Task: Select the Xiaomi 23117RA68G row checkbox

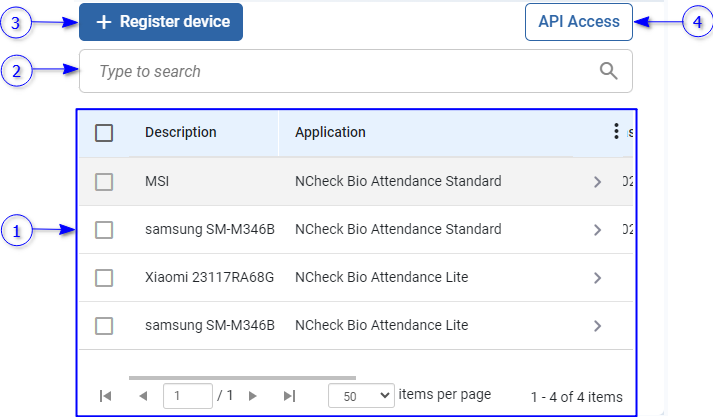Action: [104, 278]
